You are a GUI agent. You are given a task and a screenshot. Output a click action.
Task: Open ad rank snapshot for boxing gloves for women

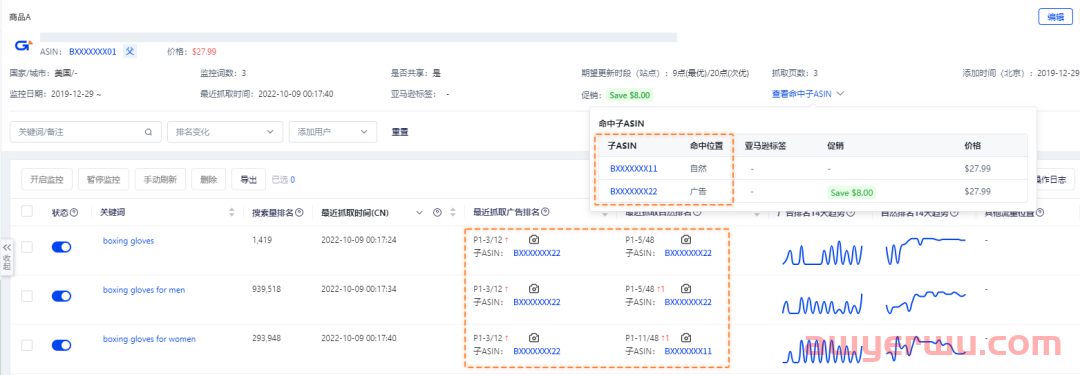(534, 338)
